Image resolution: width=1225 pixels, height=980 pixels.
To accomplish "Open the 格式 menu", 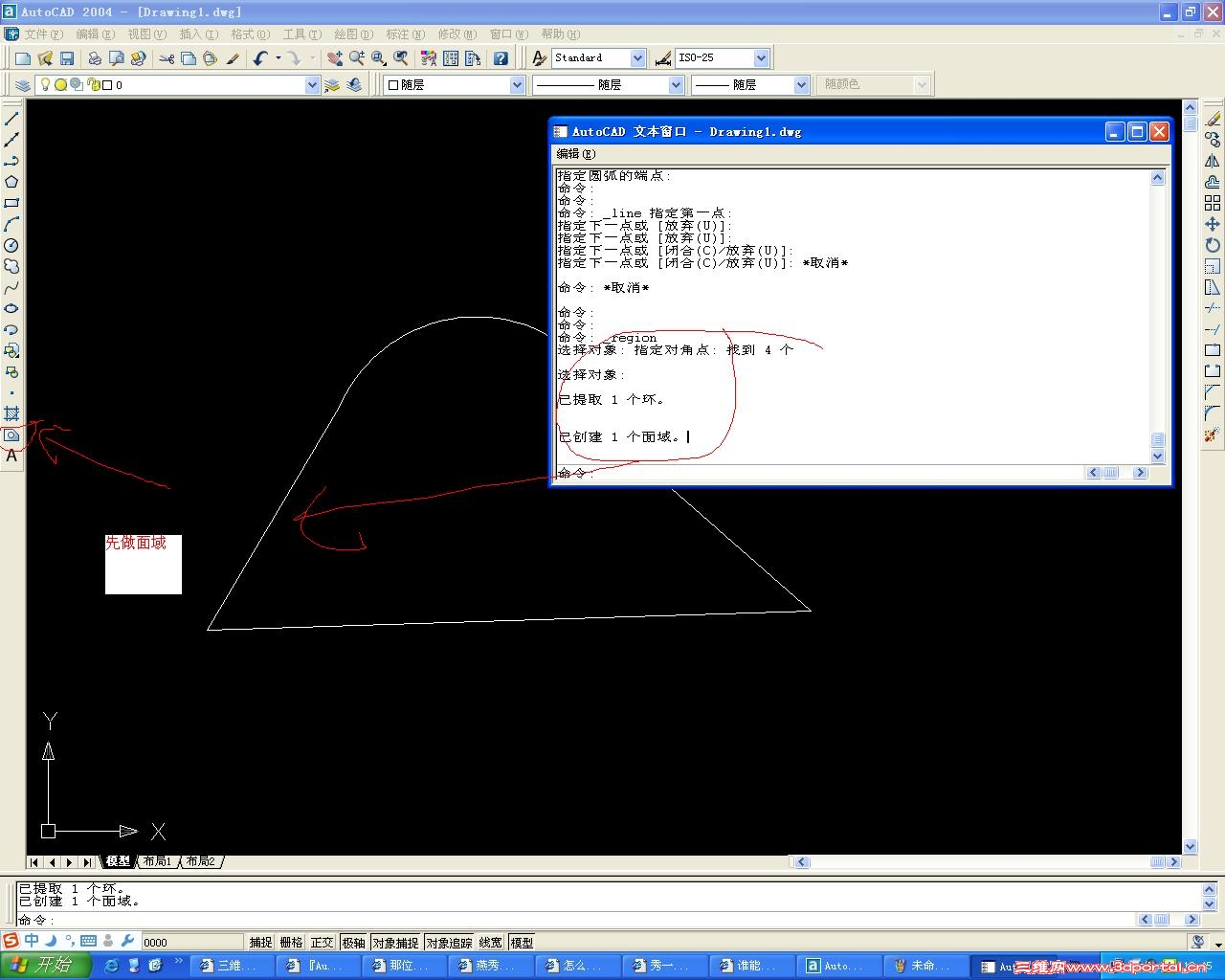I will point(251,33).
